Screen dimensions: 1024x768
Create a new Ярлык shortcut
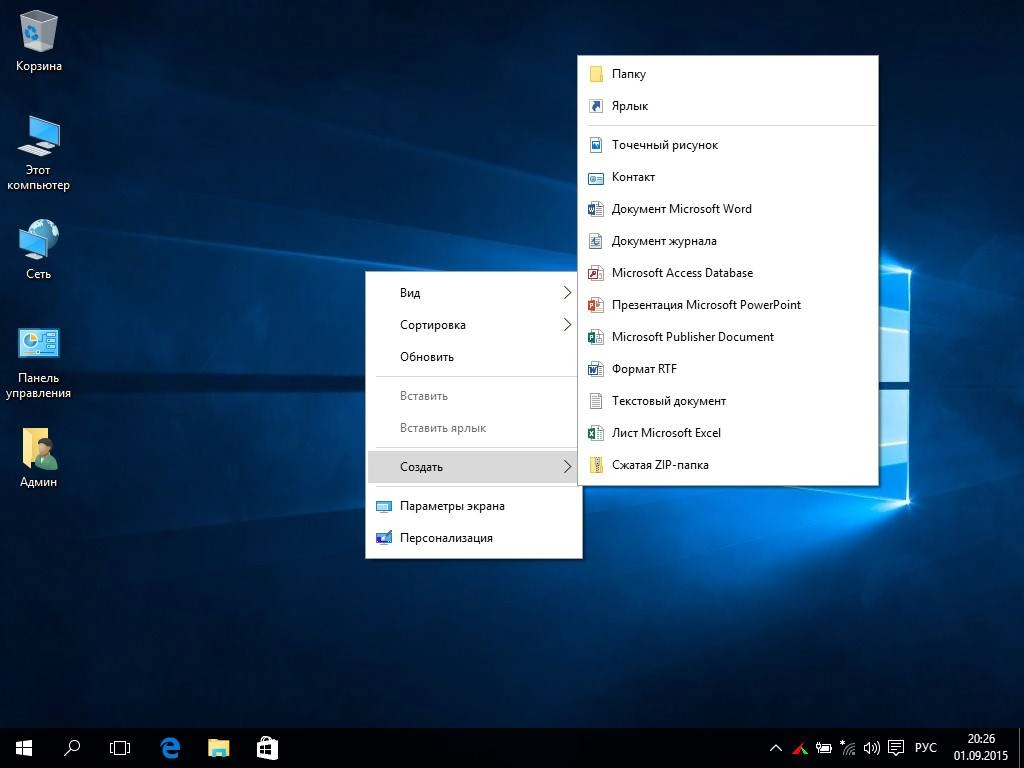(728, 106)
